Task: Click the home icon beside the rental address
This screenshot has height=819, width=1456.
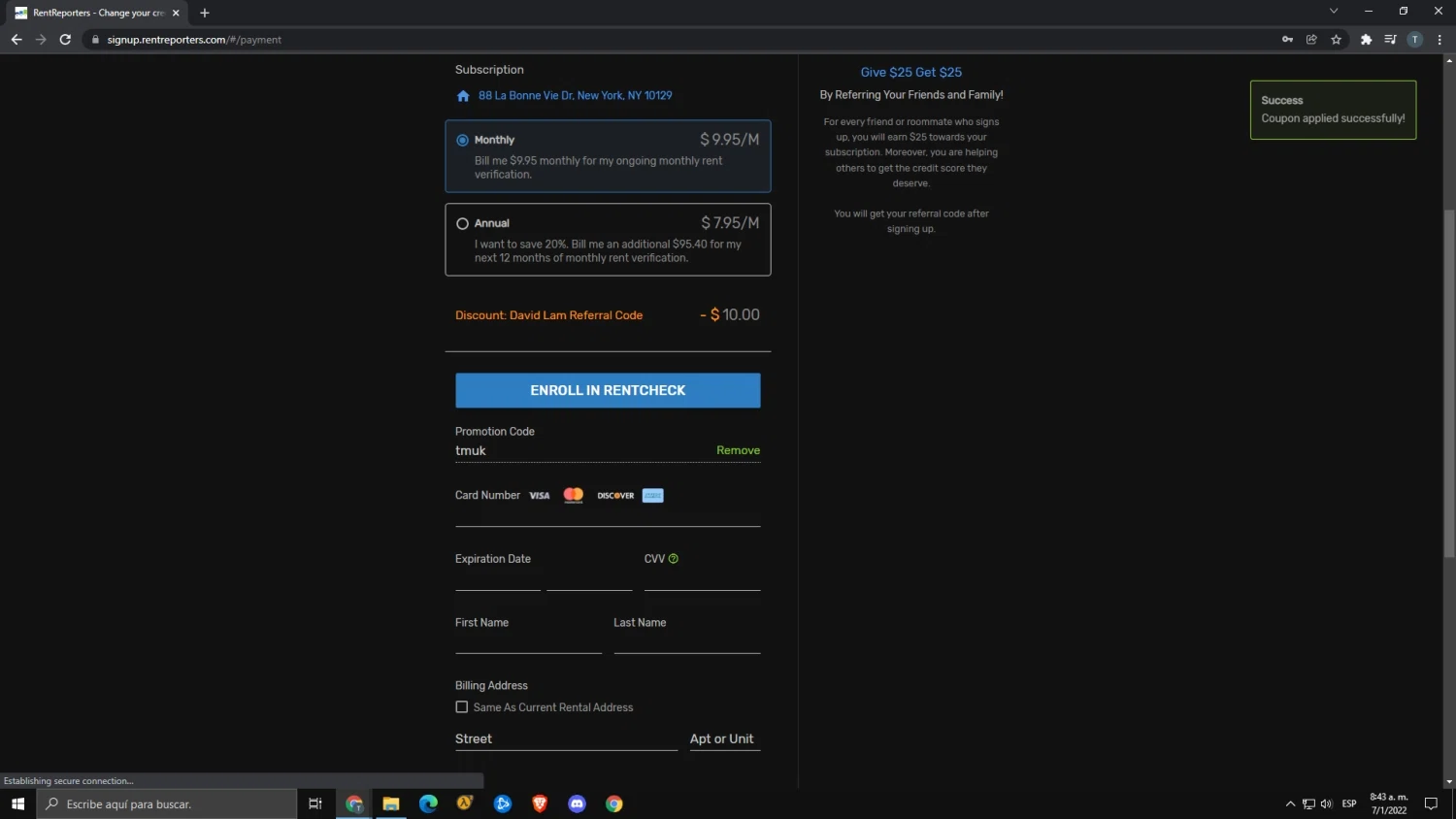Action: pyautogui.click(x=463, y=96)
